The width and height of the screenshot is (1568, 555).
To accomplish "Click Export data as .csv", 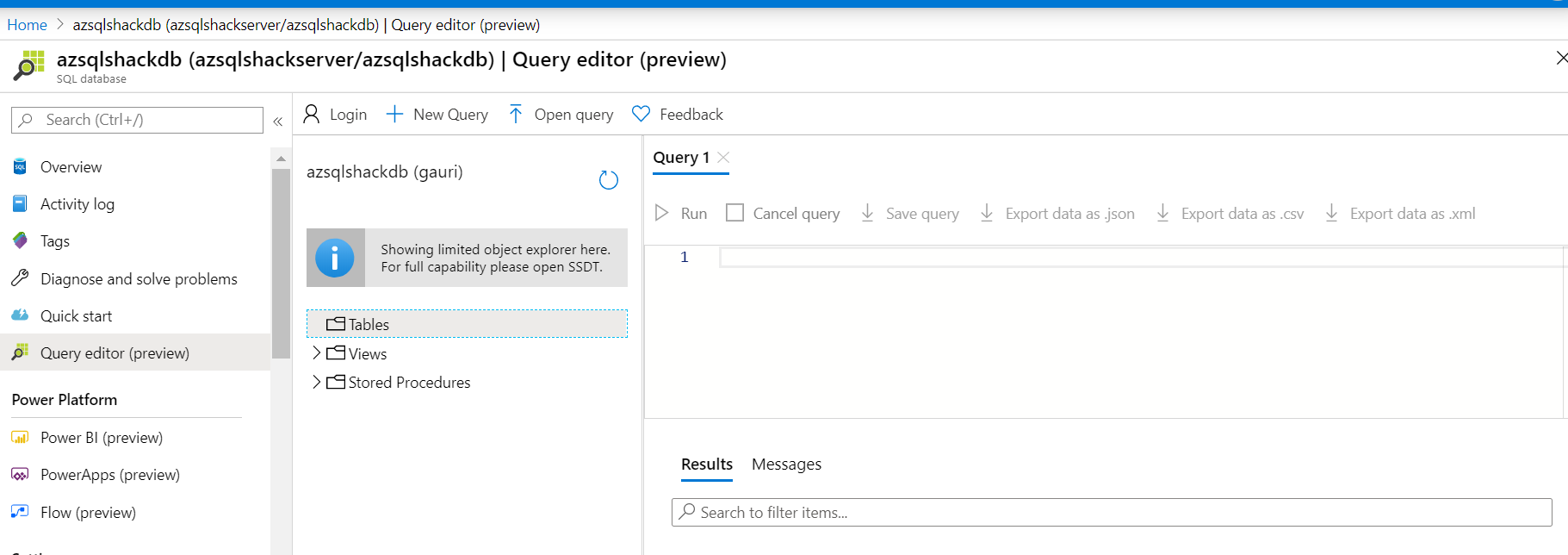I will [x=1230, y=214].
